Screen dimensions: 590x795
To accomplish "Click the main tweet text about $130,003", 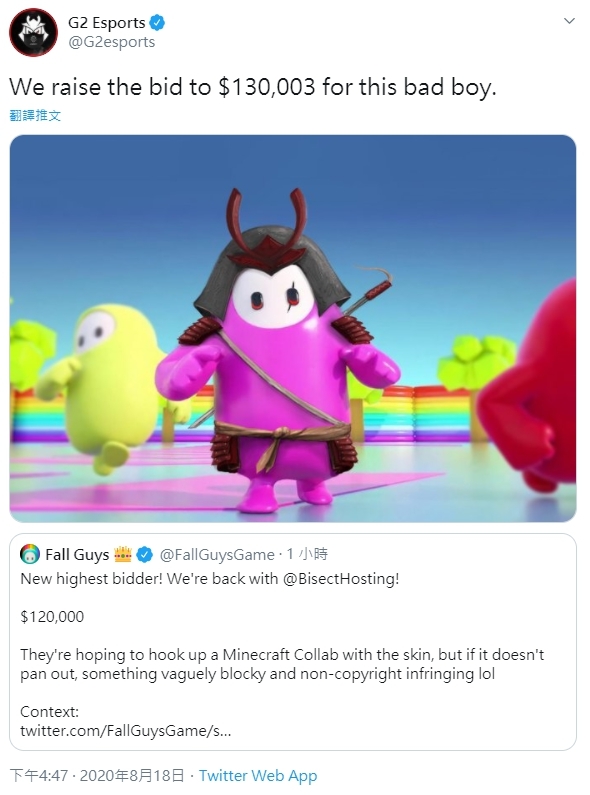I will pos(252,87).
